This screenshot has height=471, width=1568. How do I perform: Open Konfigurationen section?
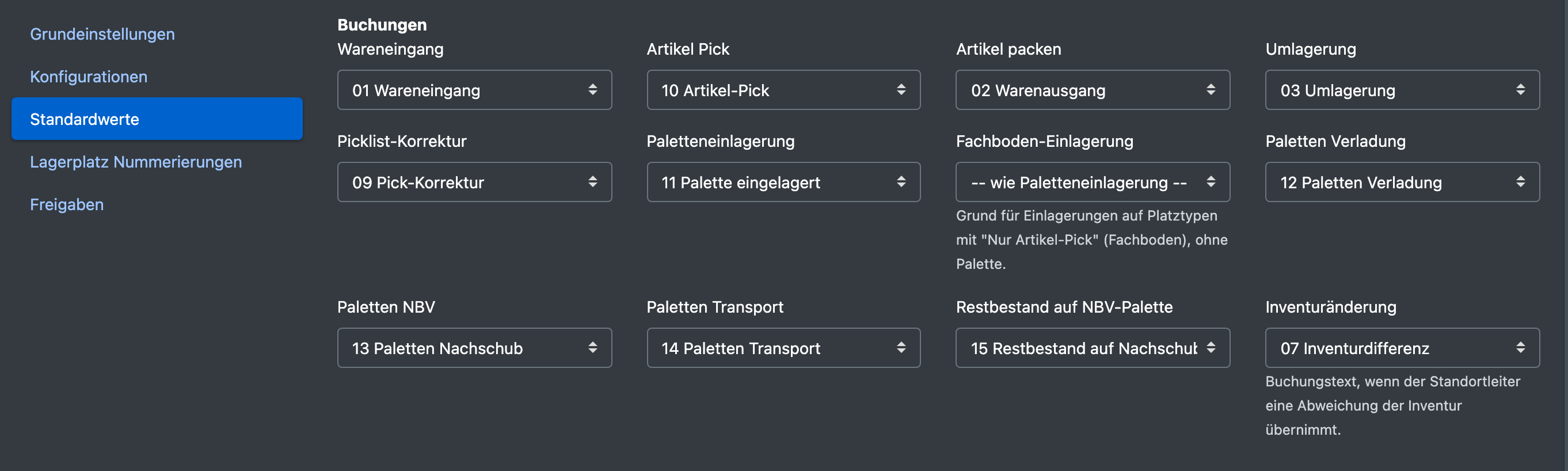89,77
